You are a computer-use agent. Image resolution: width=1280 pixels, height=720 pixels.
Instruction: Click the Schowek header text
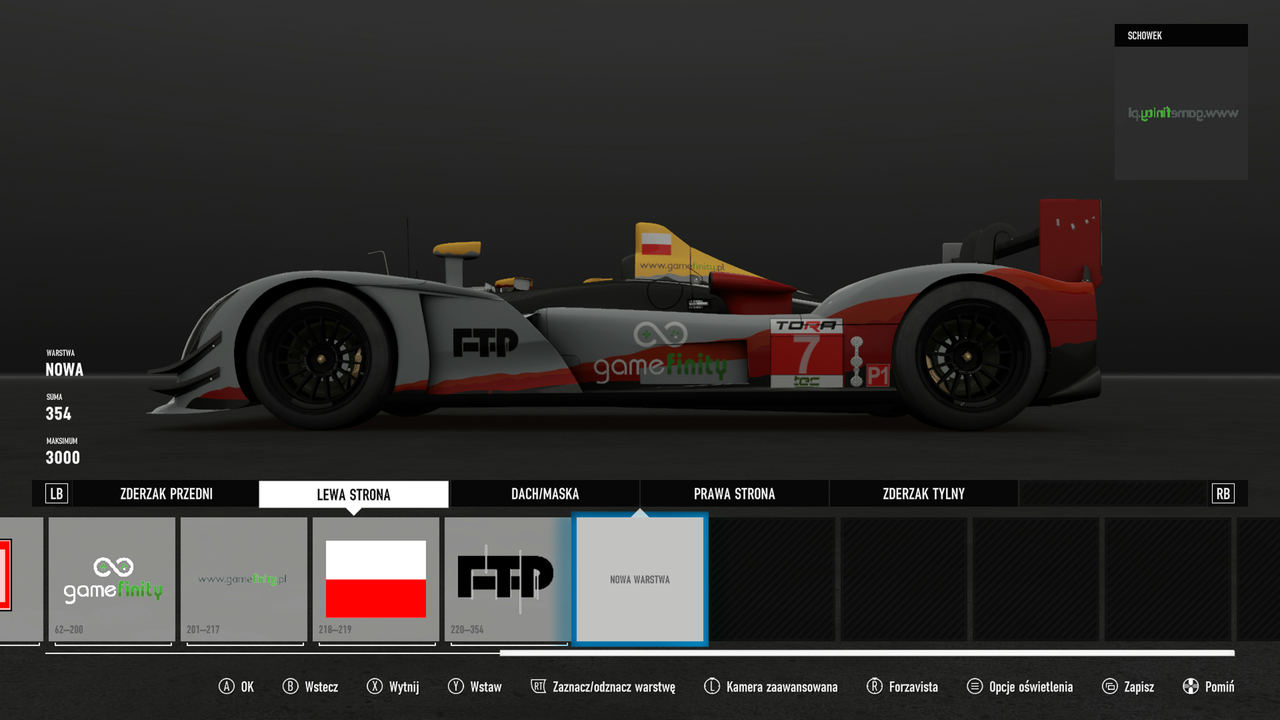[1144, 36]
